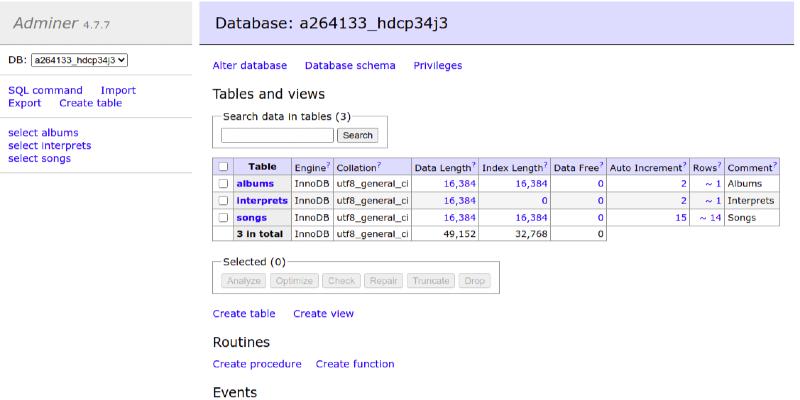Focus the search data in tables field
The image size is (800, 400).
[277, 135]
